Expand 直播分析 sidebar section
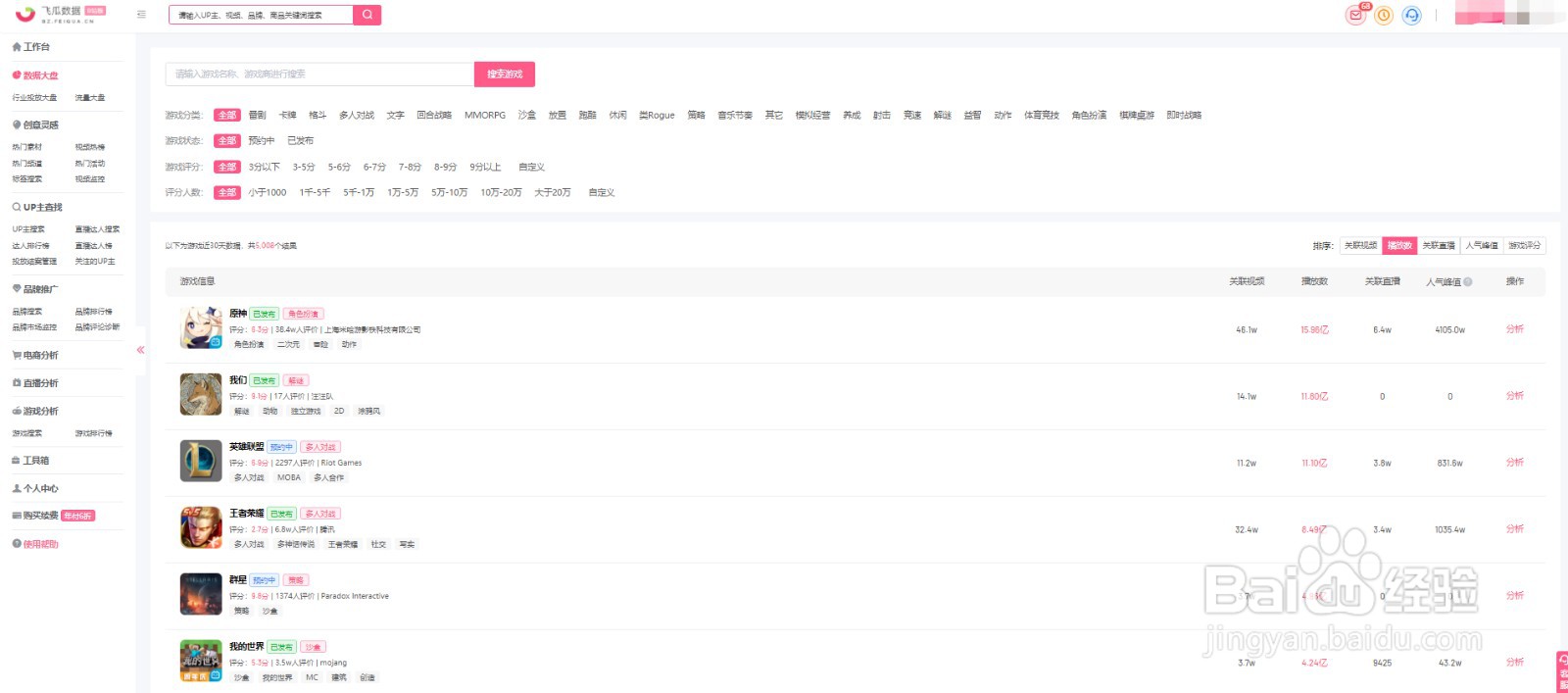This screenshot has width=1568, height=693. click(35, 383)
